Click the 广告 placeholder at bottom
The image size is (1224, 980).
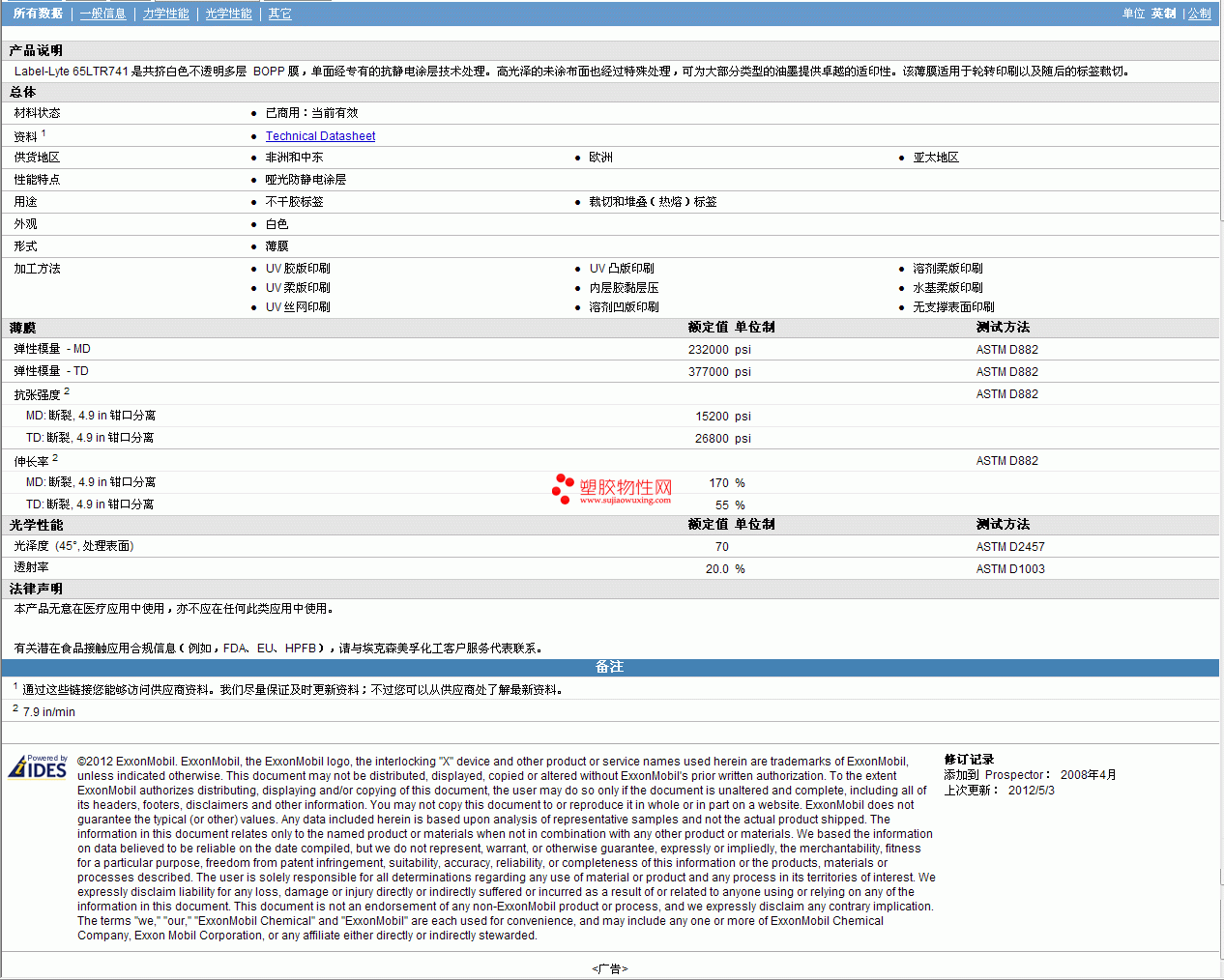pyautogui.click(x=610, y=968)
